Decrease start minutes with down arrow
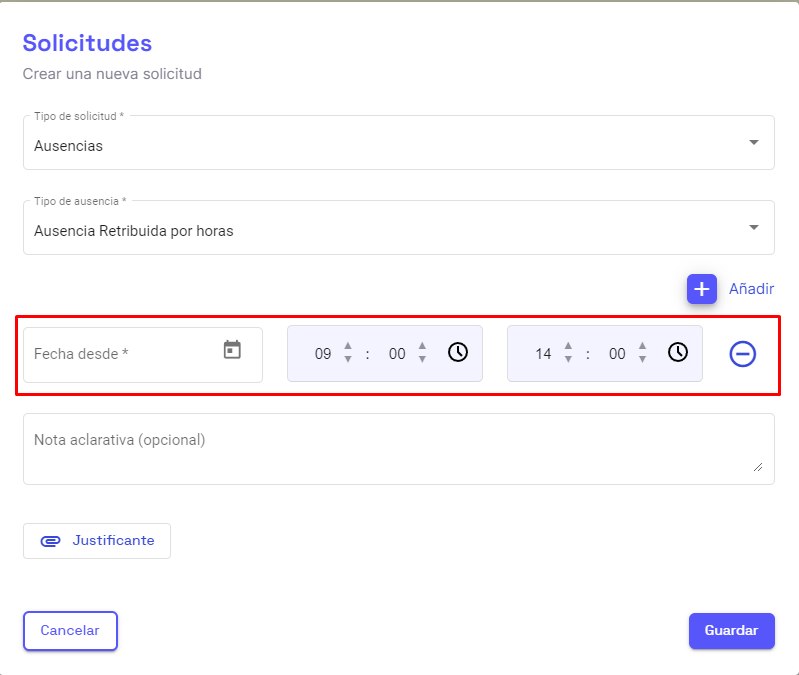The width and height of the screenshot is (799, 675). 422,360
